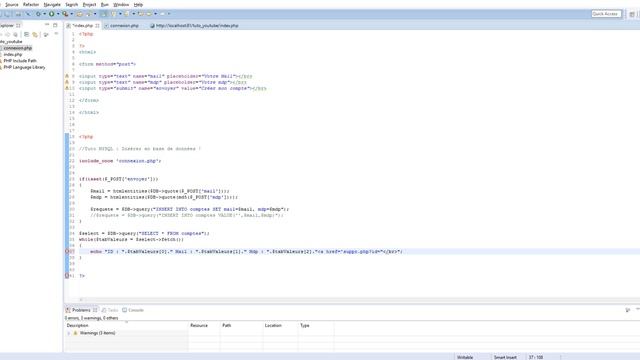This screenshot has height=360, width=640.
Task: Sort by the Location column header
Action: (280, 325)
